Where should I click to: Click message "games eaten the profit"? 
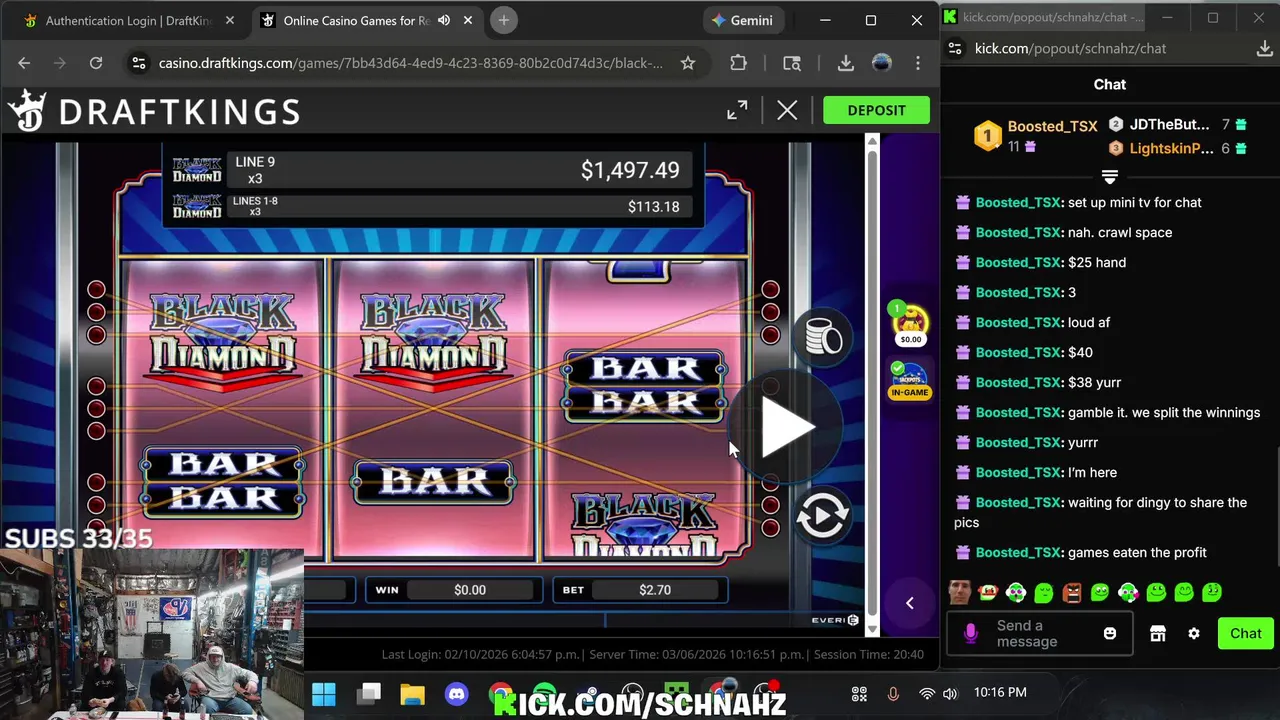(x=1137, y=552)
